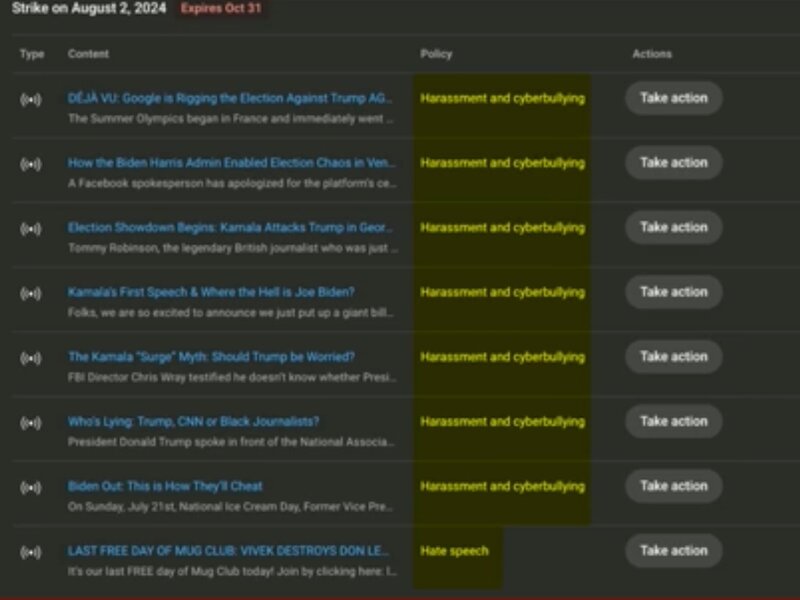The height and width of the screenshot is (600, 800).
Task: Take action on LAST FREE DAY OF MUG CLUB video
Action: (x=673, y=551)
